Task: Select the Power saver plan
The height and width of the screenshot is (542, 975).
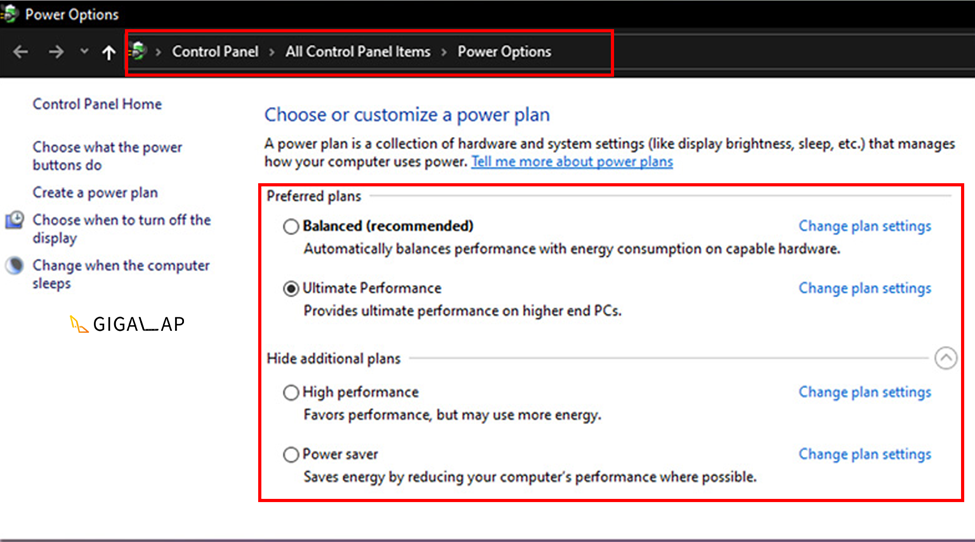Action: pyautogui.click(x=291, y=455)
